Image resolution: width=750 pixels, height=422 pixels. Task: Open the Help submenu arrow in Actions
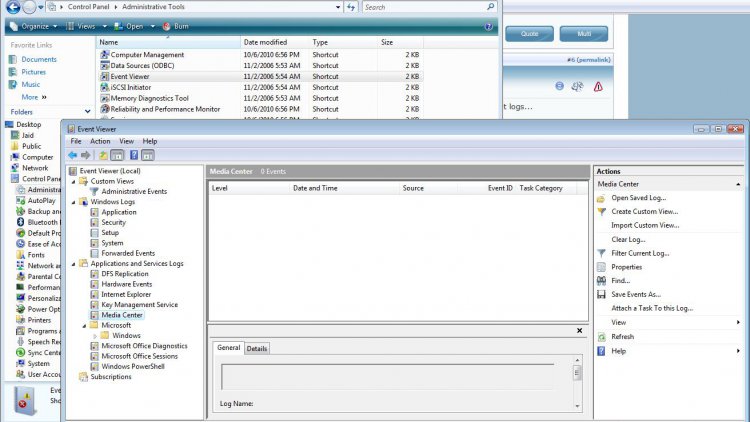point(738,351)
